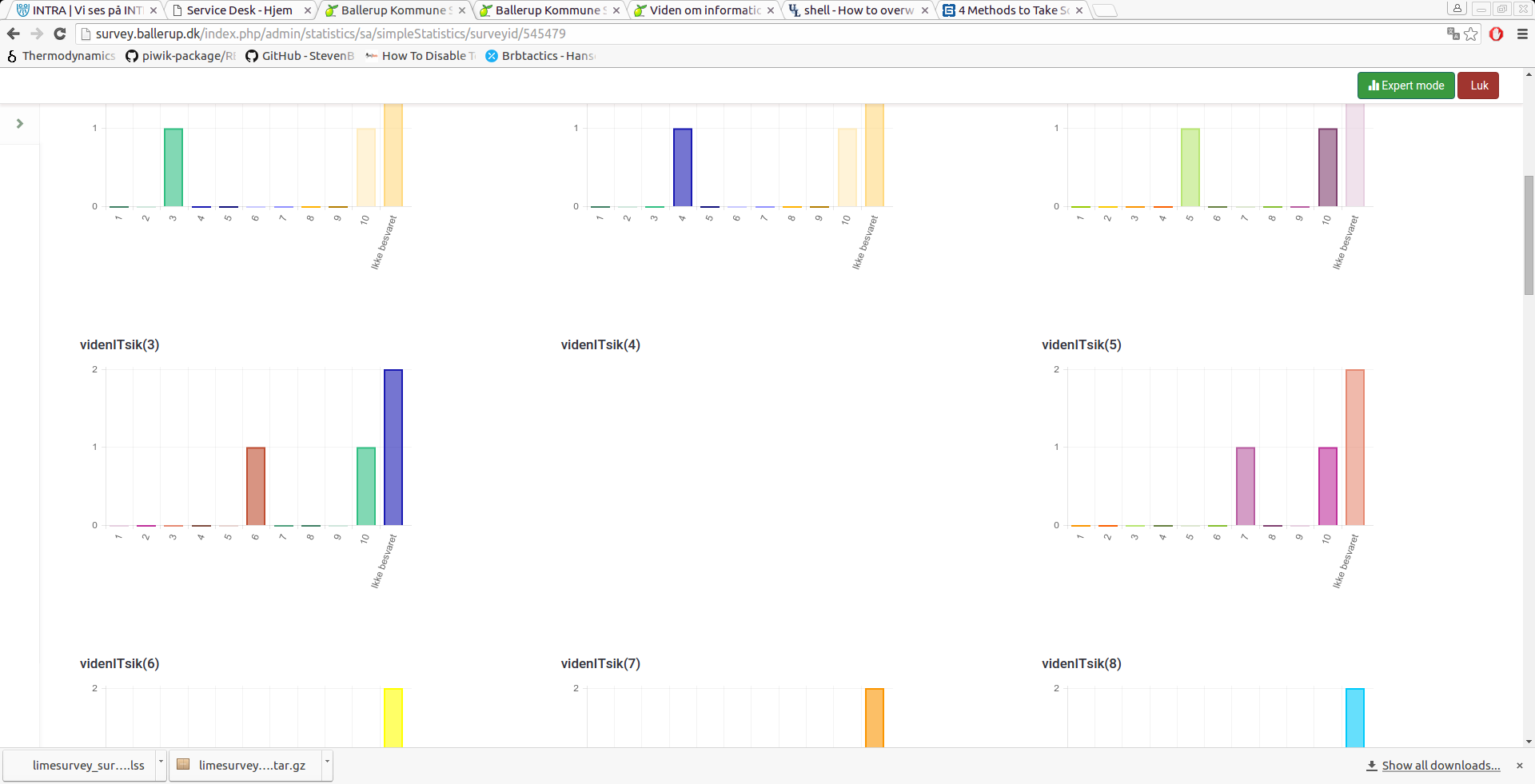Screen dimensions: 1535x784
Task: Close the Service Desk - Hjem tab
Action: point(308,10)
